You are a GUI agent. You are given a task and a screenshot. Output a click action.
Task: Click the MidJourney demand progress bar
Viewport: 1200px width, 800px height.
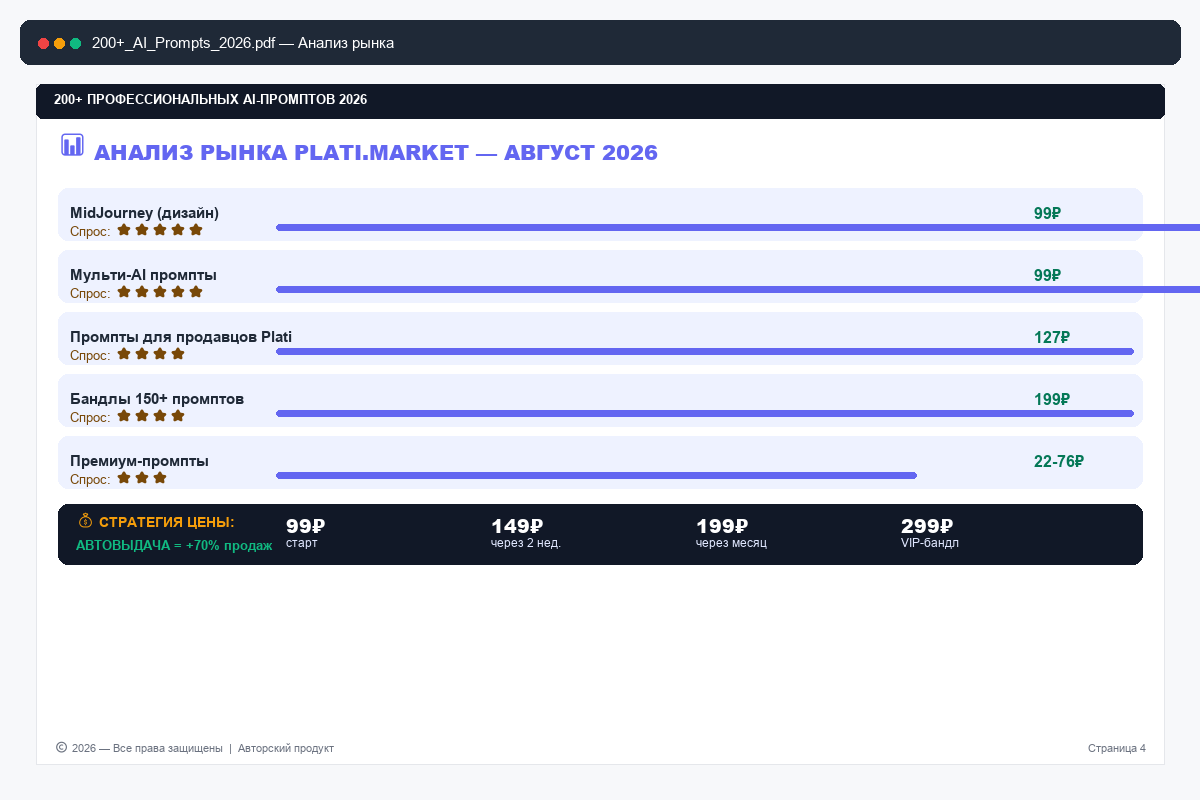tap(738, 228)
